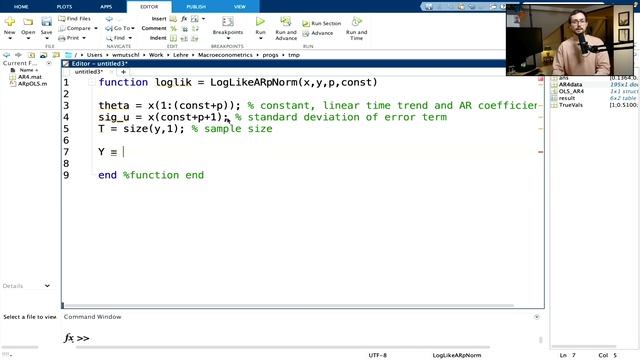Image resolution: width=640 pixels, height=360 pixels.
Task: Expand the Run dropdown arrow
Action: tap(260, 38)
